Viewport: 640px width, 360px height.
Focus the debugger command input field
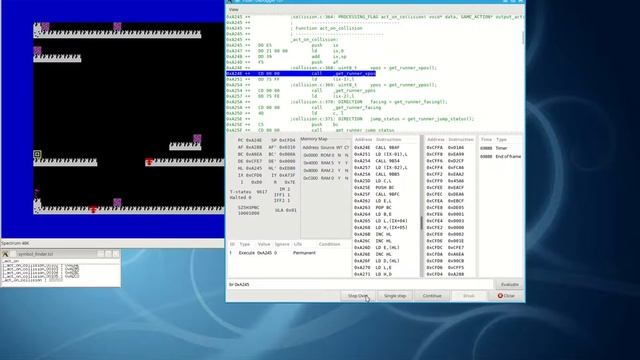point(360,284)
